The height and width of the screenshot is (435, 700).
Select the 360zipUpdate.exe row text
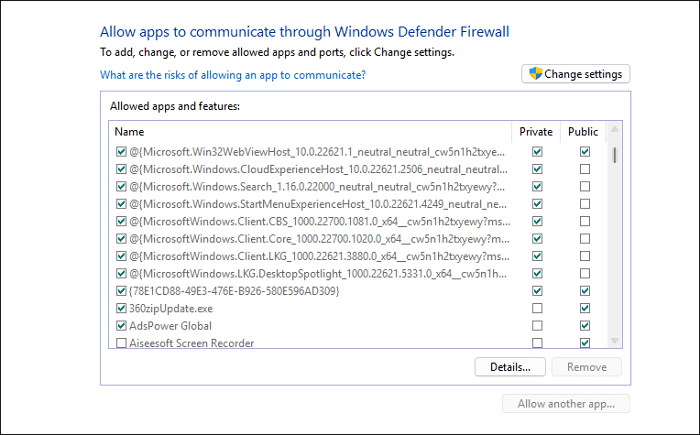(171, 308)
